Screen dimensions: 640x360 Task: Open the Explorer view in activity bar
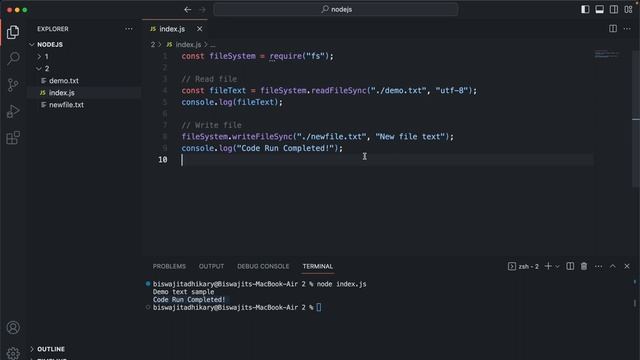(13, 32)
